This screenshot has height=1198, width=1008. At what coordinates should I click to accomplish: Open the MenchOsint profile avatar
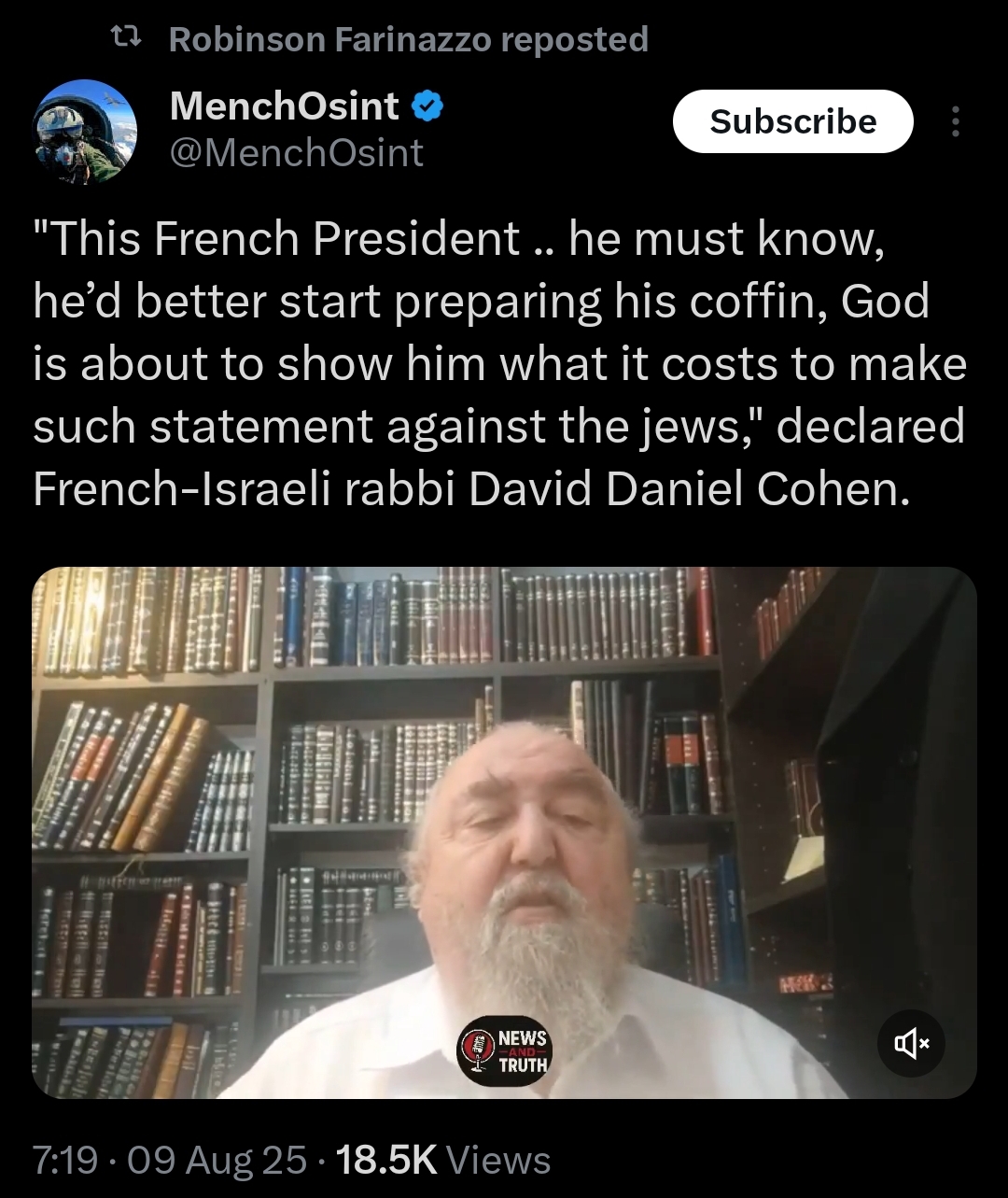[85, 132]
